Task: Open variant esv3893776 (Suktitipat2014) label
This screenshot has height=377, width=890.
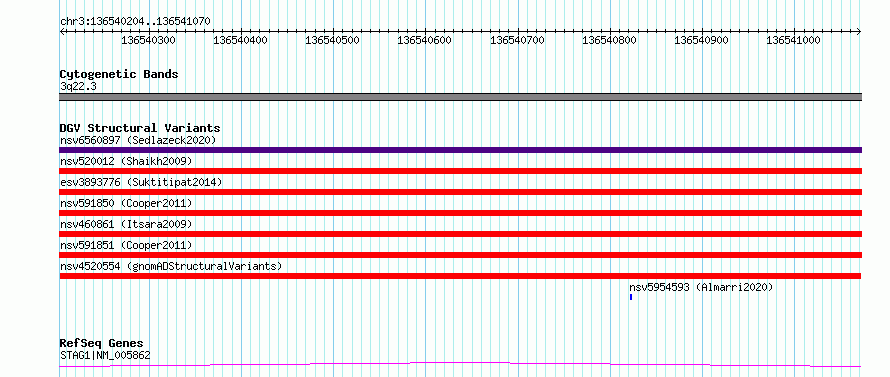Action: (141, 182)
